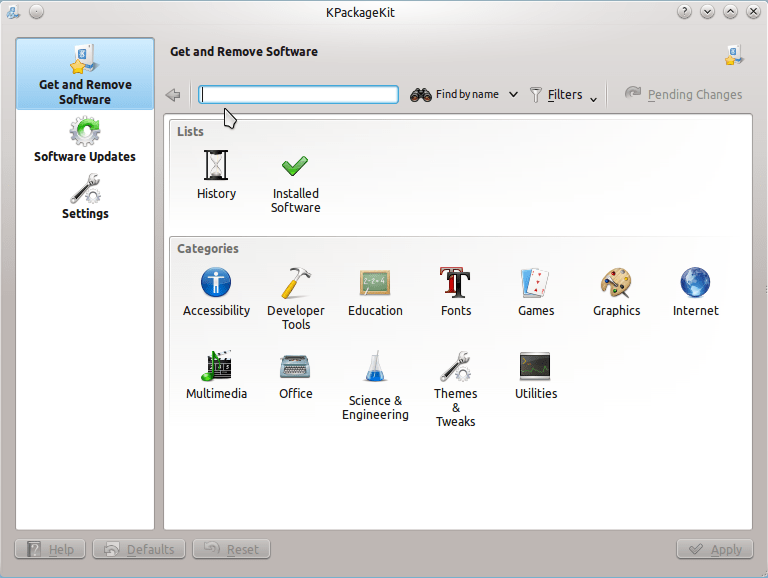This screenshot has width=768, height=578.
Task: Open the Graphics category
Action: [x=616, y=292]
